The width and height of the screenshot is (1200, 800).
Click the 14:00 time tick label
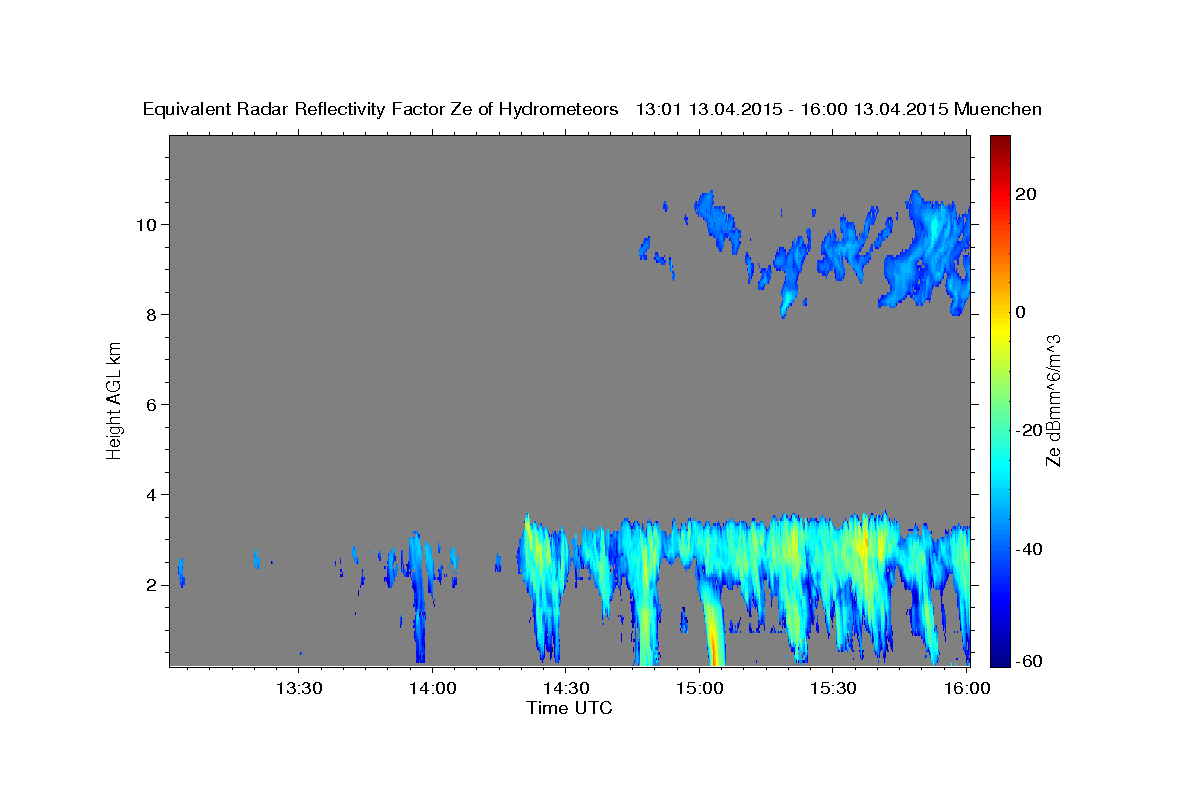(431, 688)
